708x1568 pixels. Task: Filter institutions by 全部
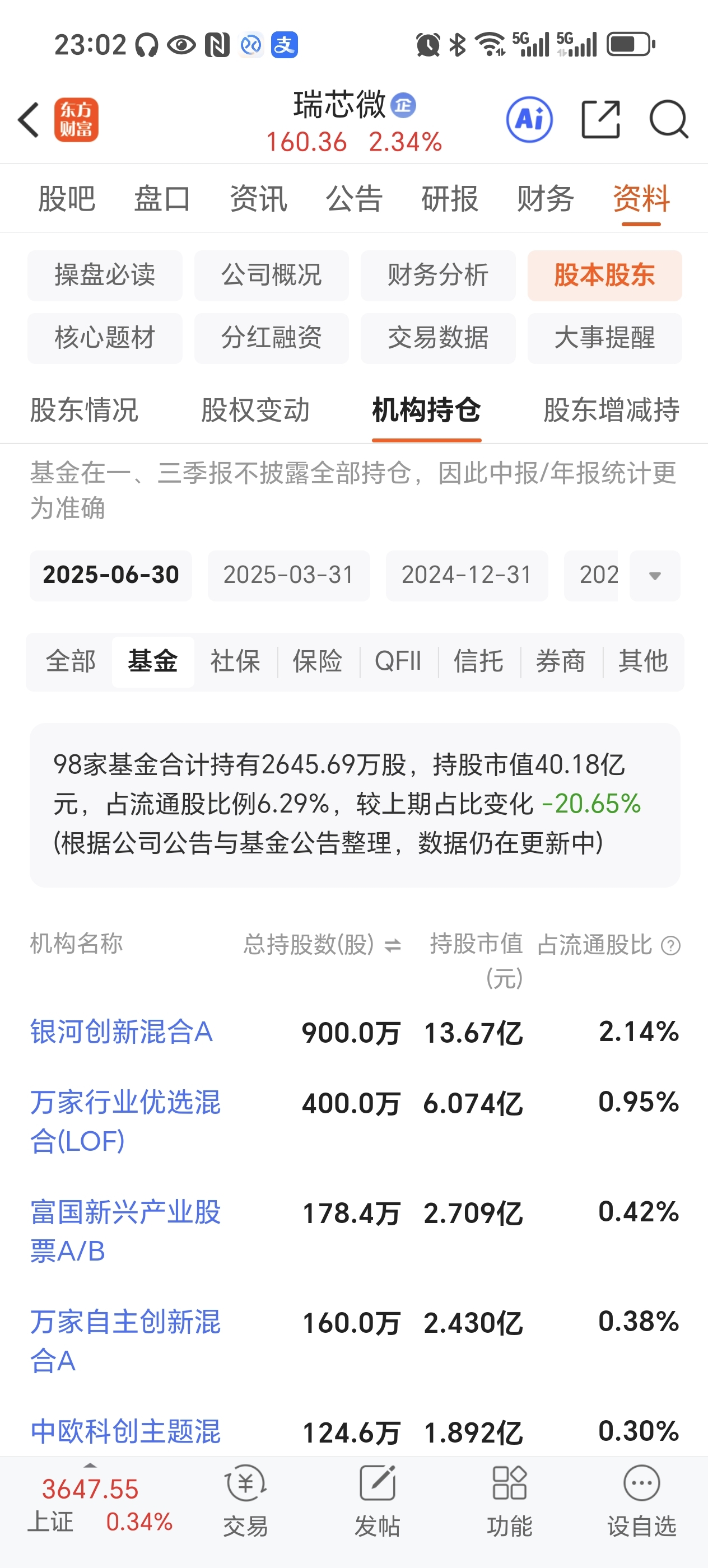71,661
